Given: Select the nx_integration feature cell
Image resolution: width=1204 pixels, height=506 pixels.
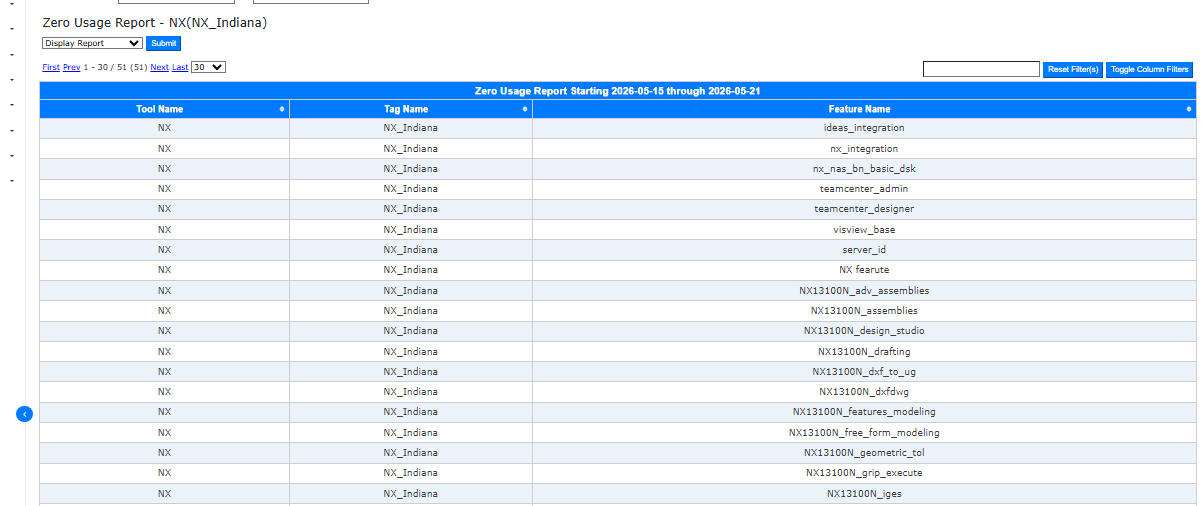Looking at the screenshot, I should [x=864, y=148].
